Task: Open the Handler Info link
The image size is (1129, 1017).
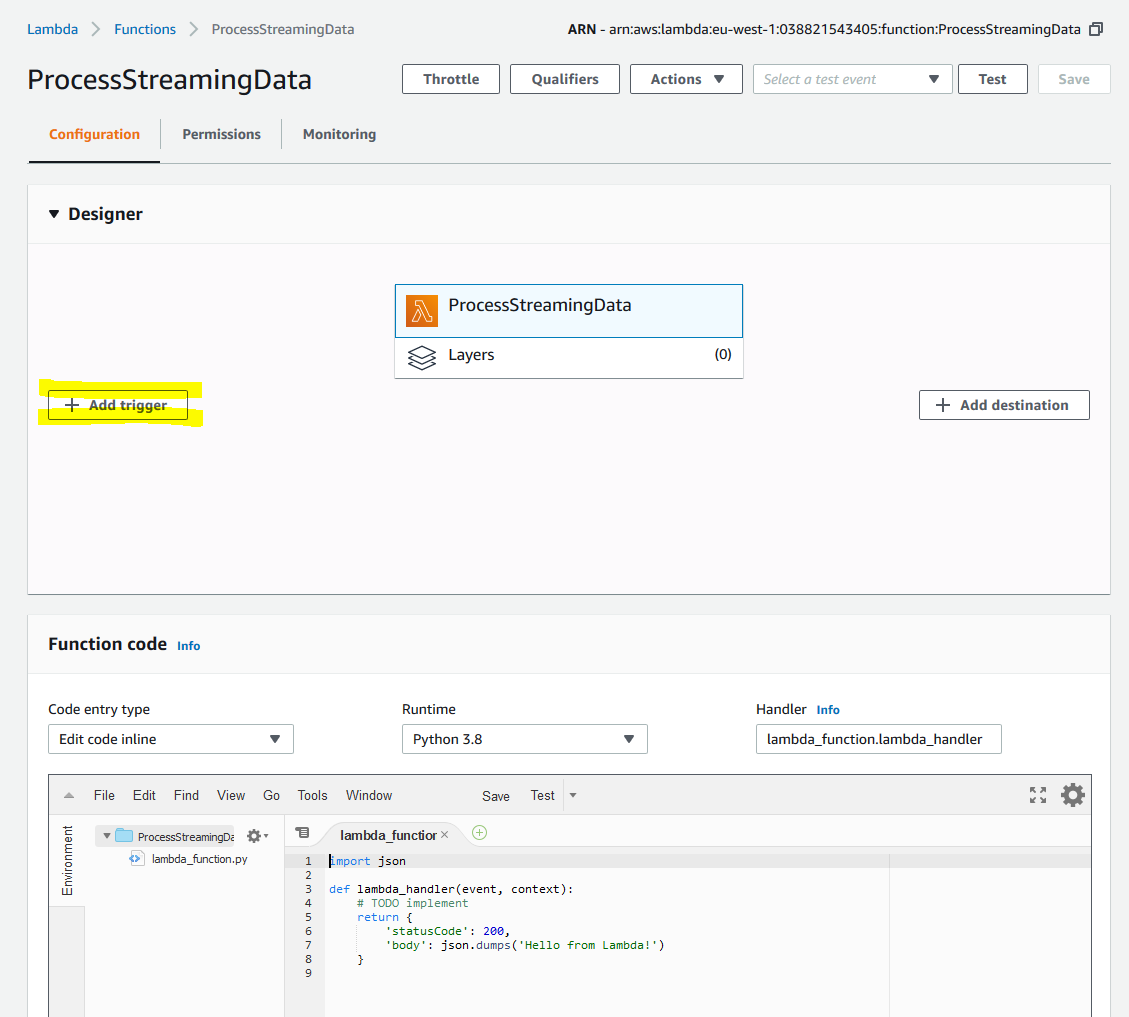Action: pos(828,709)
